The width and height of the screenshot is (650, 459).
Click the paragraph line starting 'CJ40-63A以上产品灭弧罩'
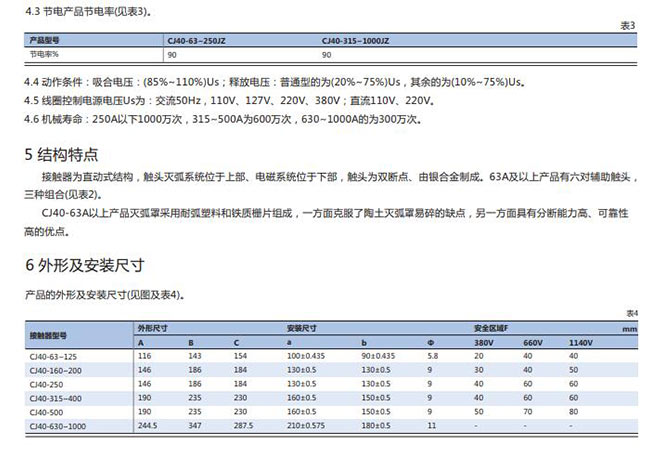335,213
